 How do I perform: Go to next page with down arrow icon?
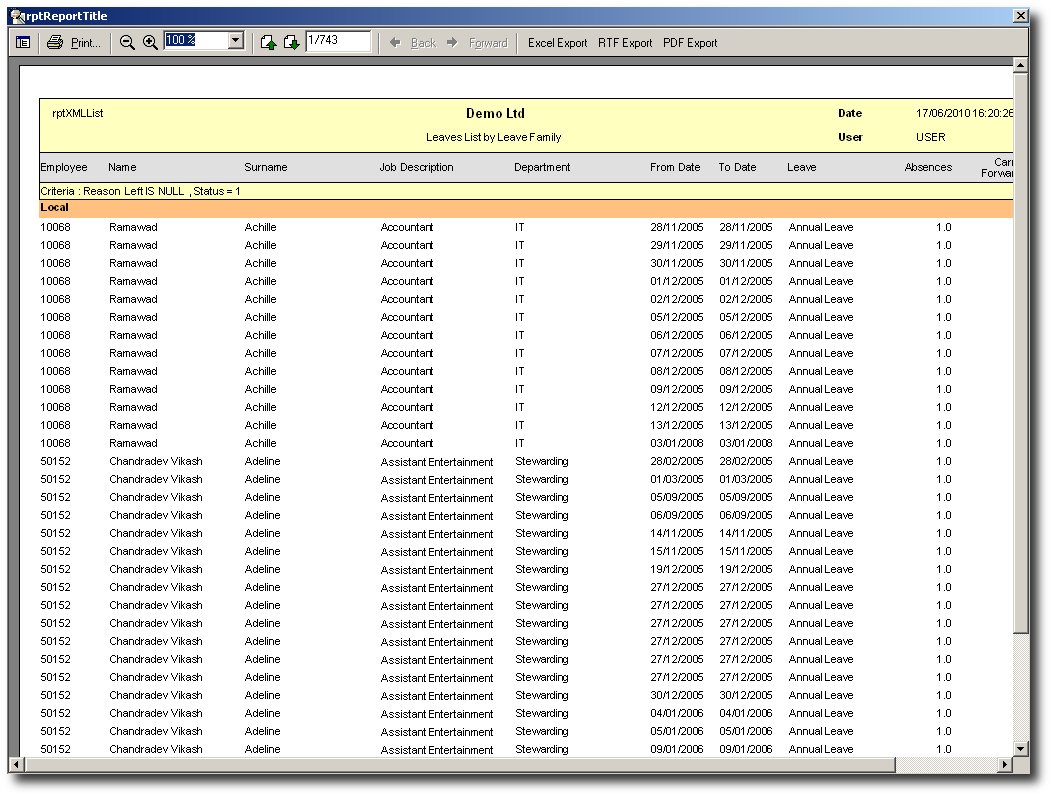(290, 43)
